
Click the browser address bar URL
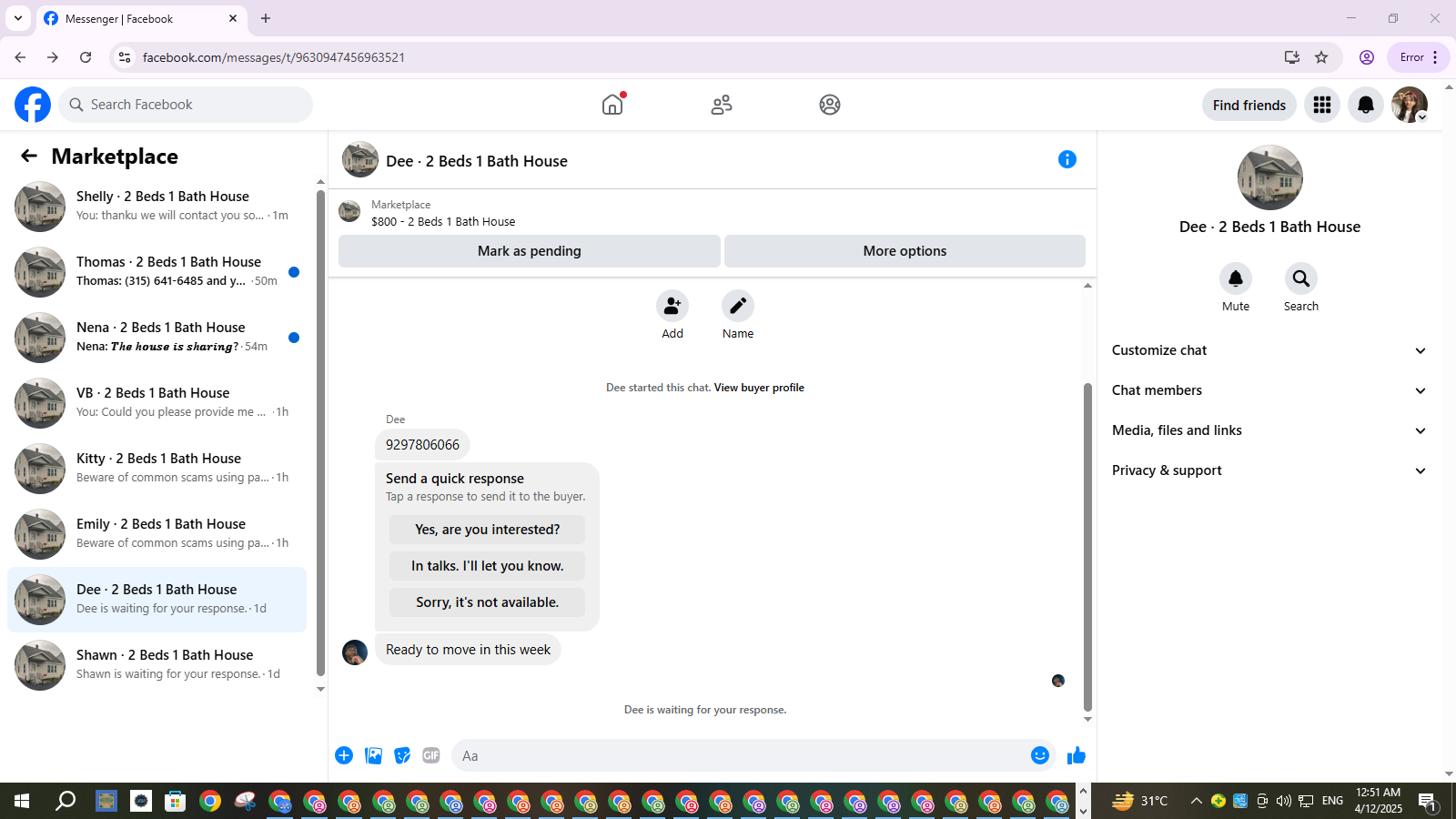tap(274, 57)
